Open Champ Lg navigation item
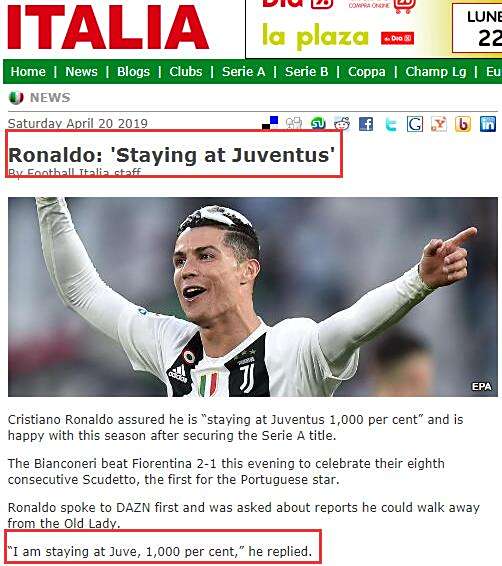Image resolution: width=502 pixels, height=566 pixels. tap(436, 71)
